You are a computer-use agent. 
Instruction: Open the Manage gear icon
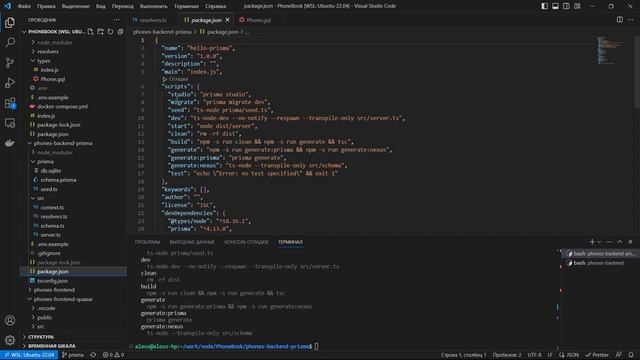click(10, 340)
